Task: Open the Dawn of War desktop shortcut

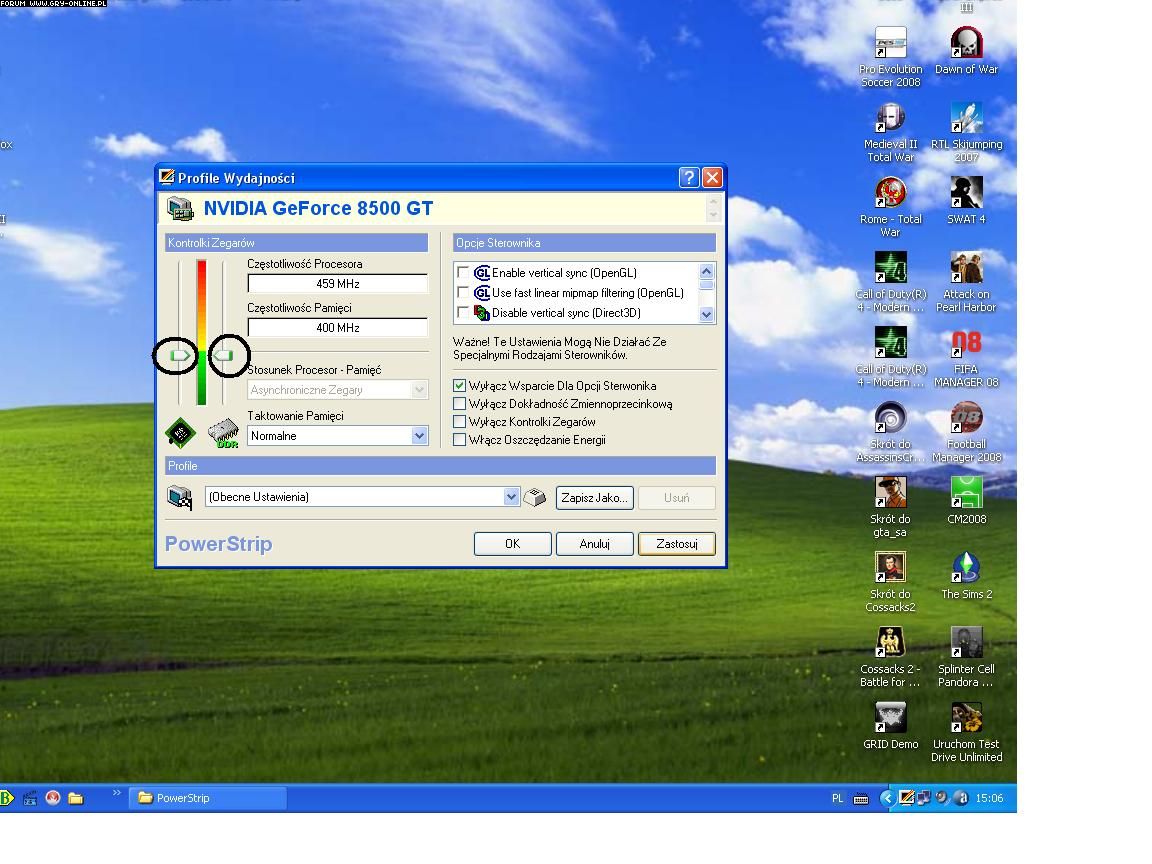Action: (966, 45)
